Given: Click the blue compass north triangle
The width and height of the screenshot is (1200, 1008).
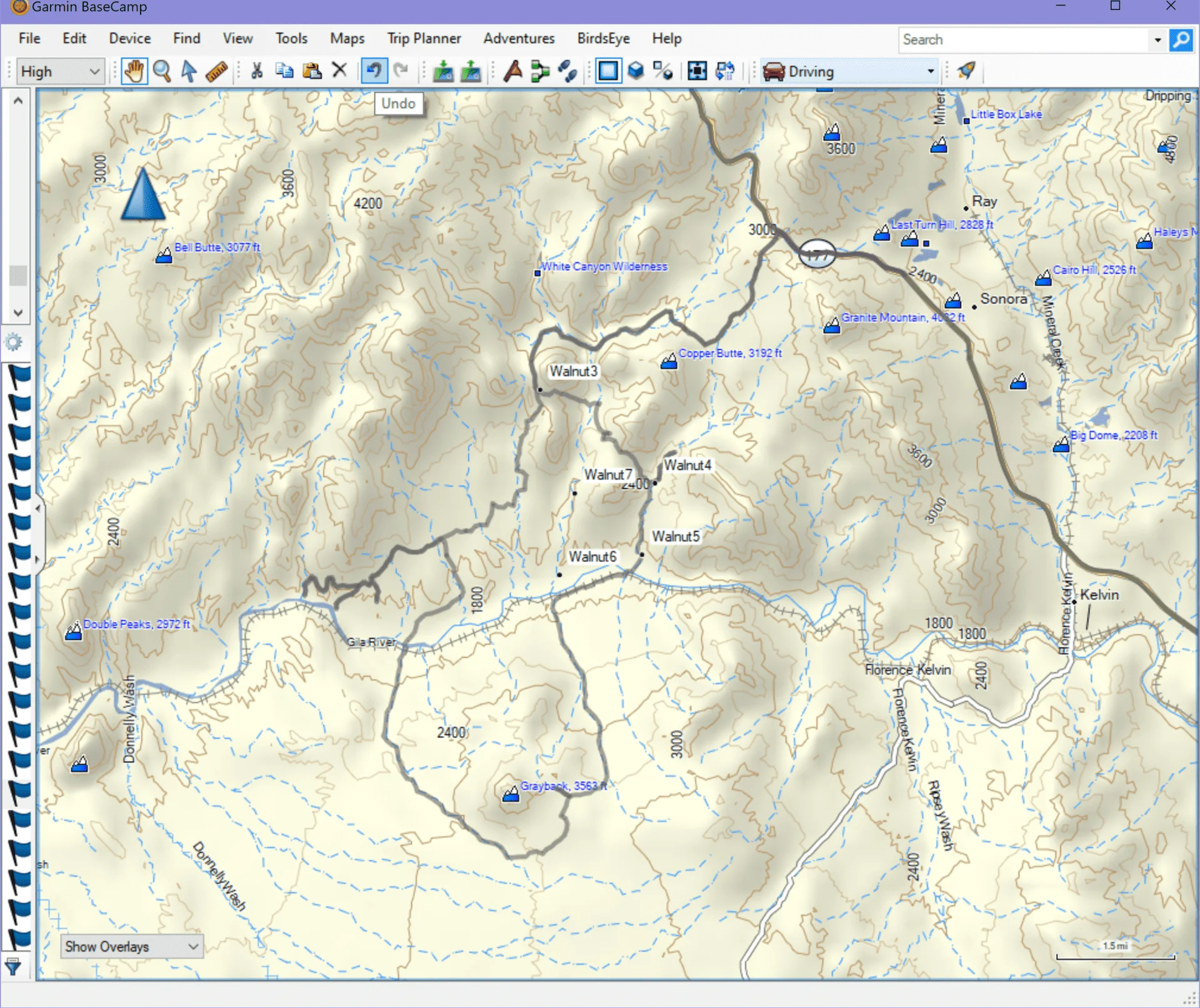Looking at the screenshot, I should (143, 194).
